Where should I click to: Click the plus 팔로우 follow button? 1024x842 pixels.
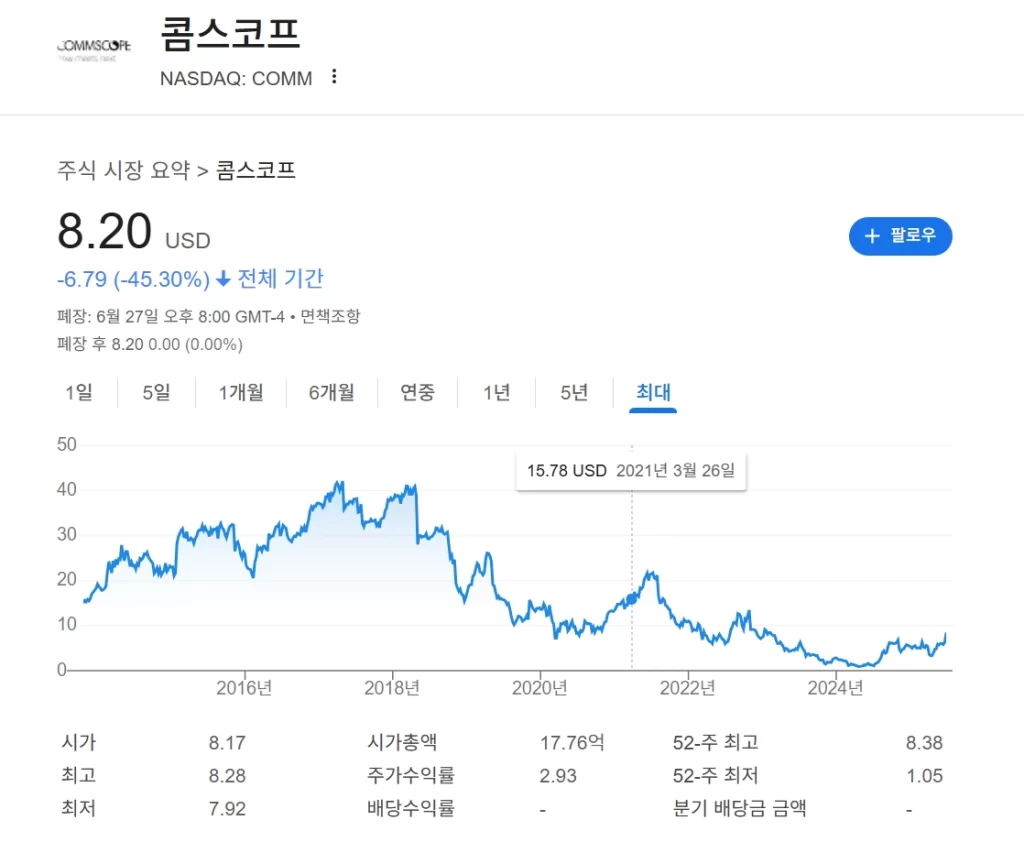(900, 236)
